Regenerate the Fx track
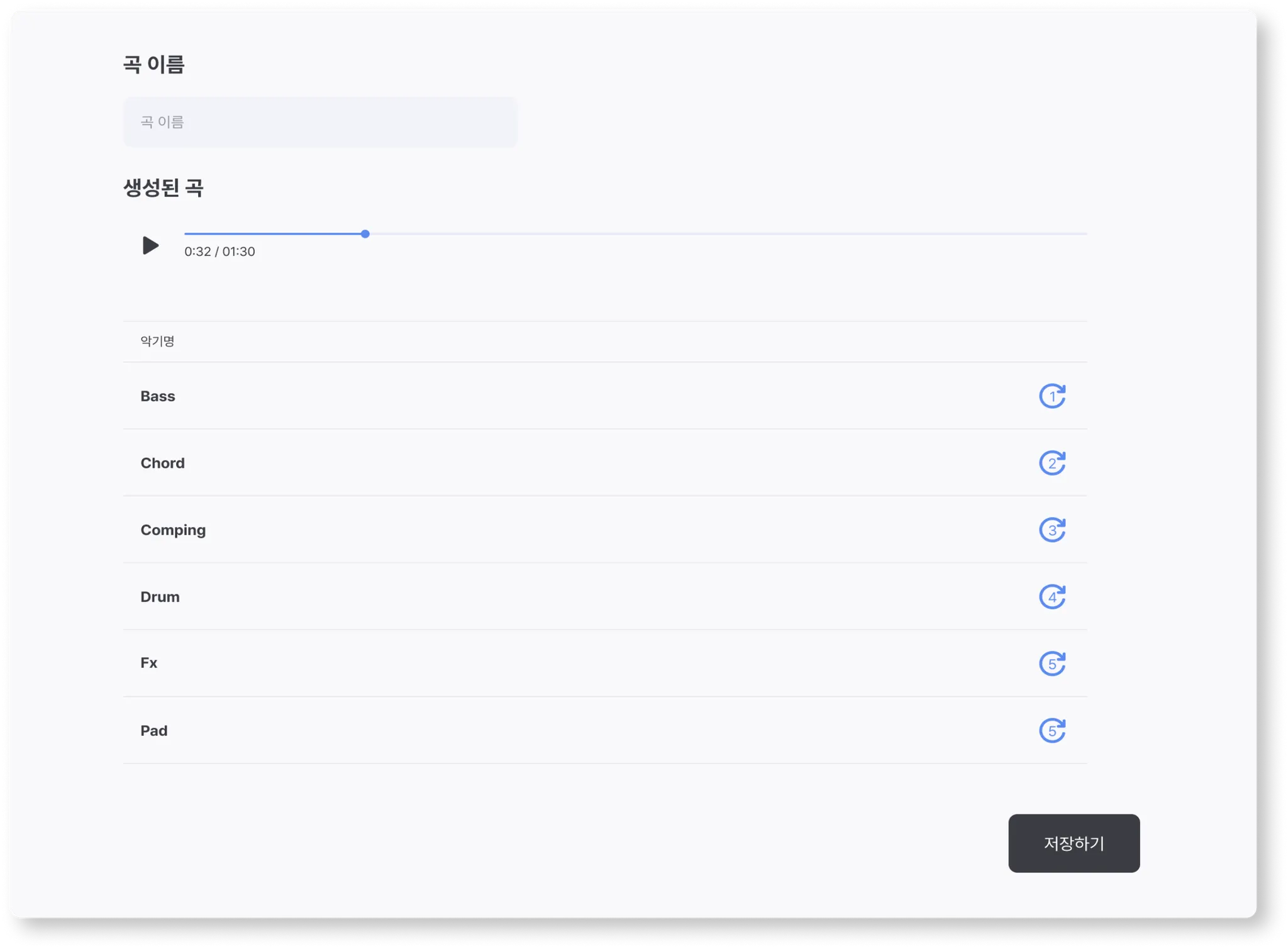 coord(1052,664)
